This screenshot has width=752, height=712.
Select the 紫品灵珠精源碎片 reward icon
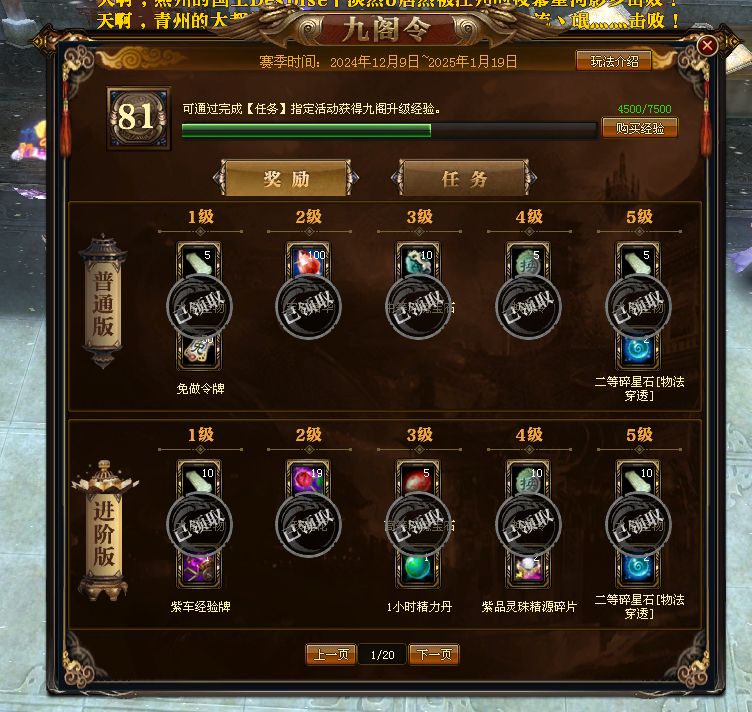528,570
